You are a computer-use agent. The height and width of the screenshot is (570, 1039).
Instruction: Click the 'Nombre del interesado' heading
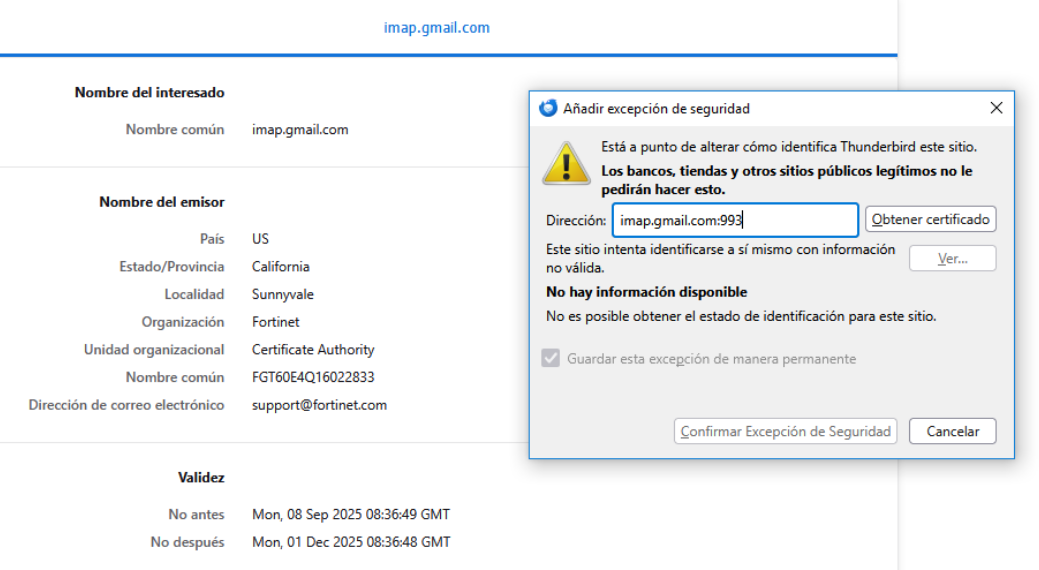click(149, 93)
